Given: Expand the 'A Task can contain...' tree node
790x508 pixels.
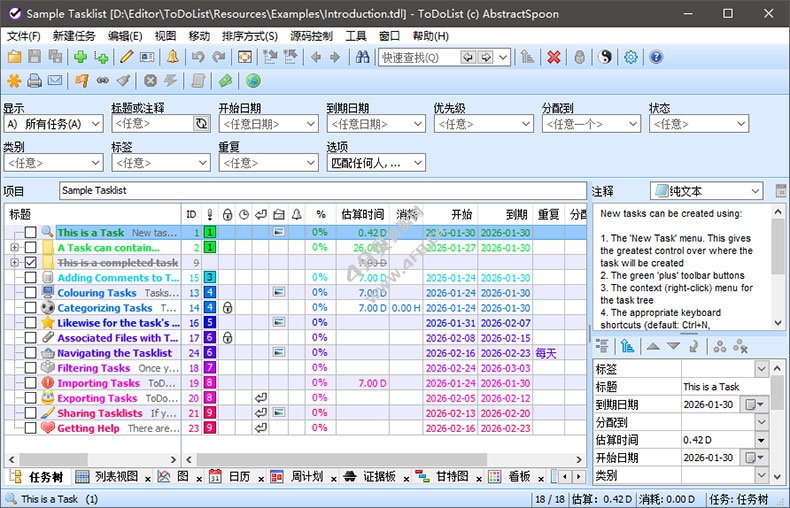Looking at the screenshot, I should pyautogui.click(x=15, y=247).
